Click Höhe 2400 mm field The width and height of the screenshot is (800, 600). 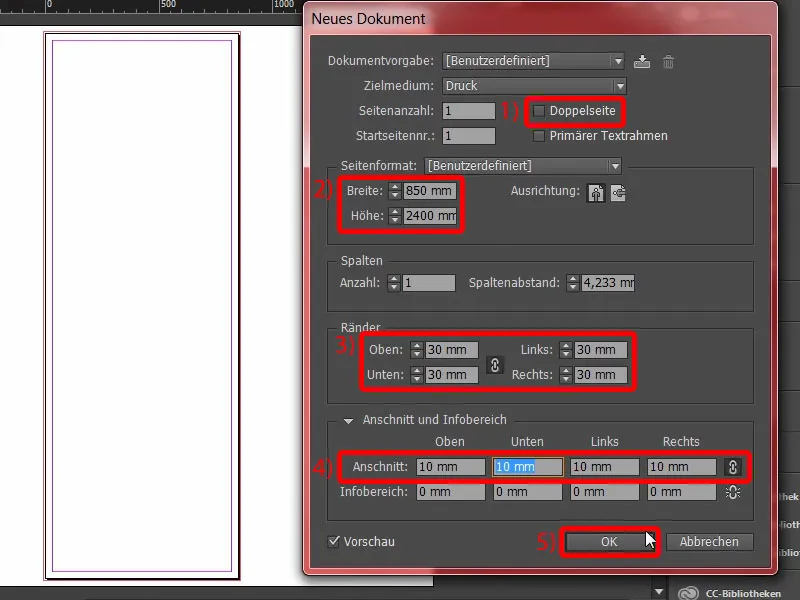coord(430,216)
